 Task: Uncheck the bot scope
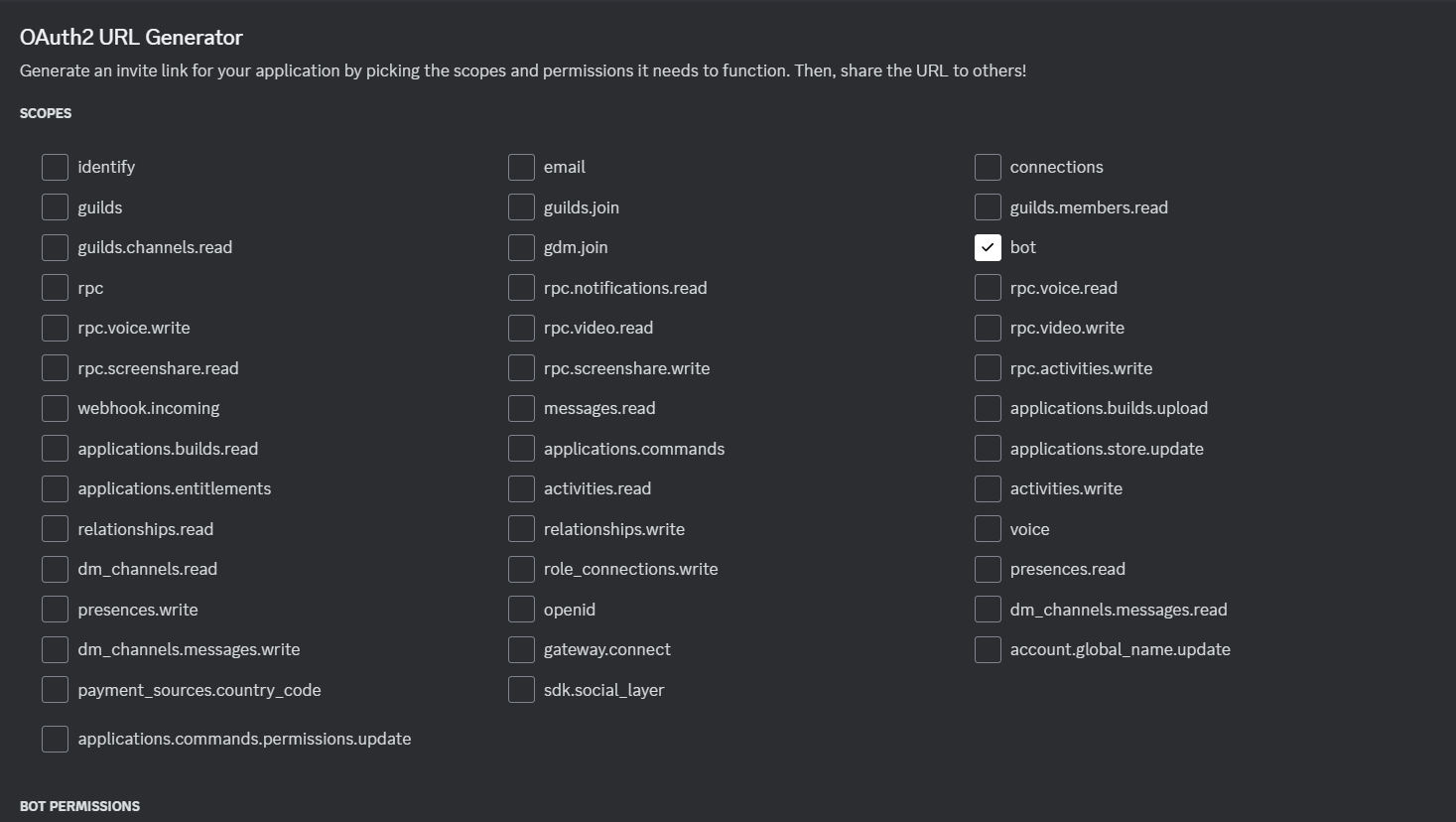click(x=988, y=247)
